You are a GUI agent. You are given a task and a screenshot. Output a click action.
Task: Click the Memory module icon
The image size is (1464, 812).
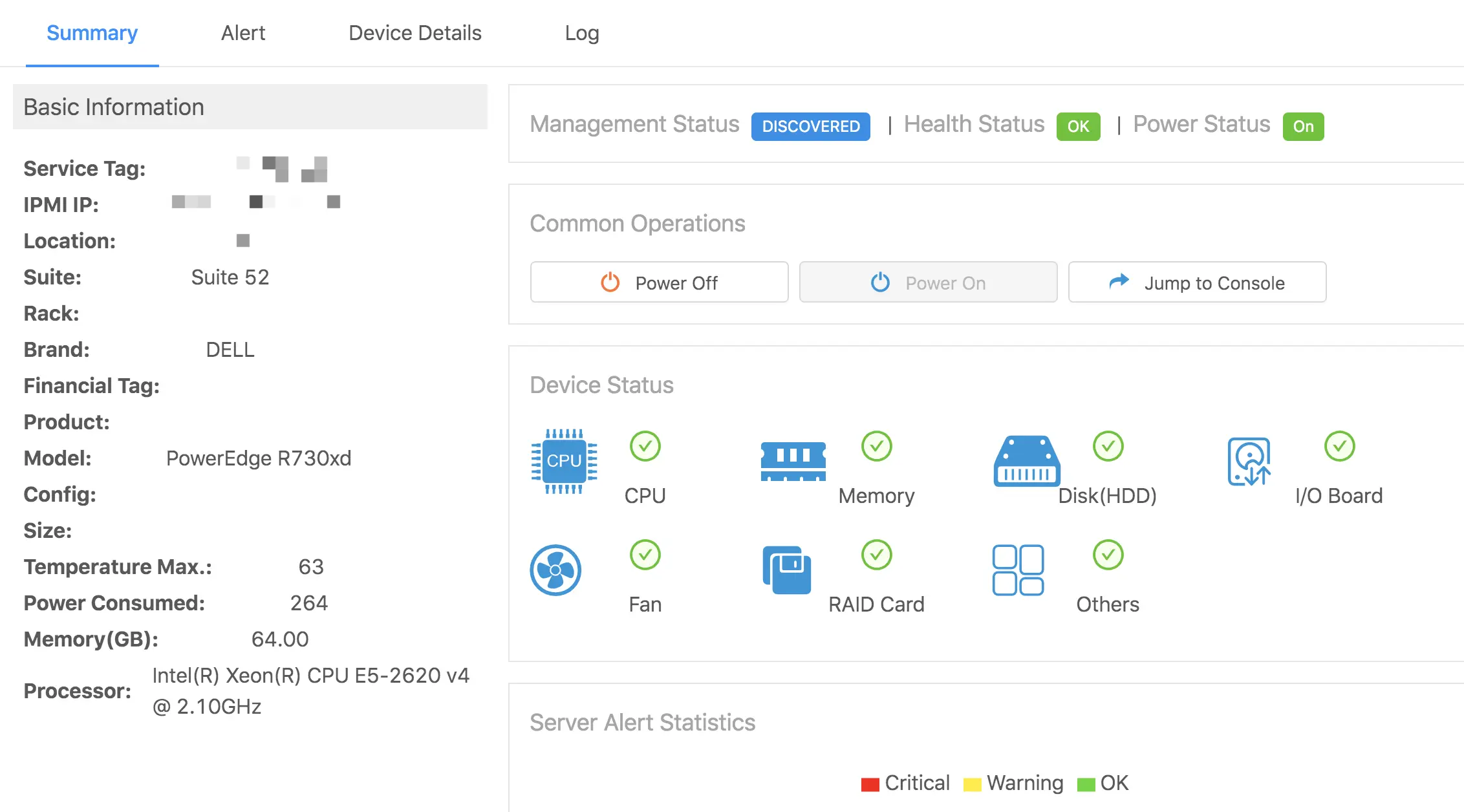793,461
